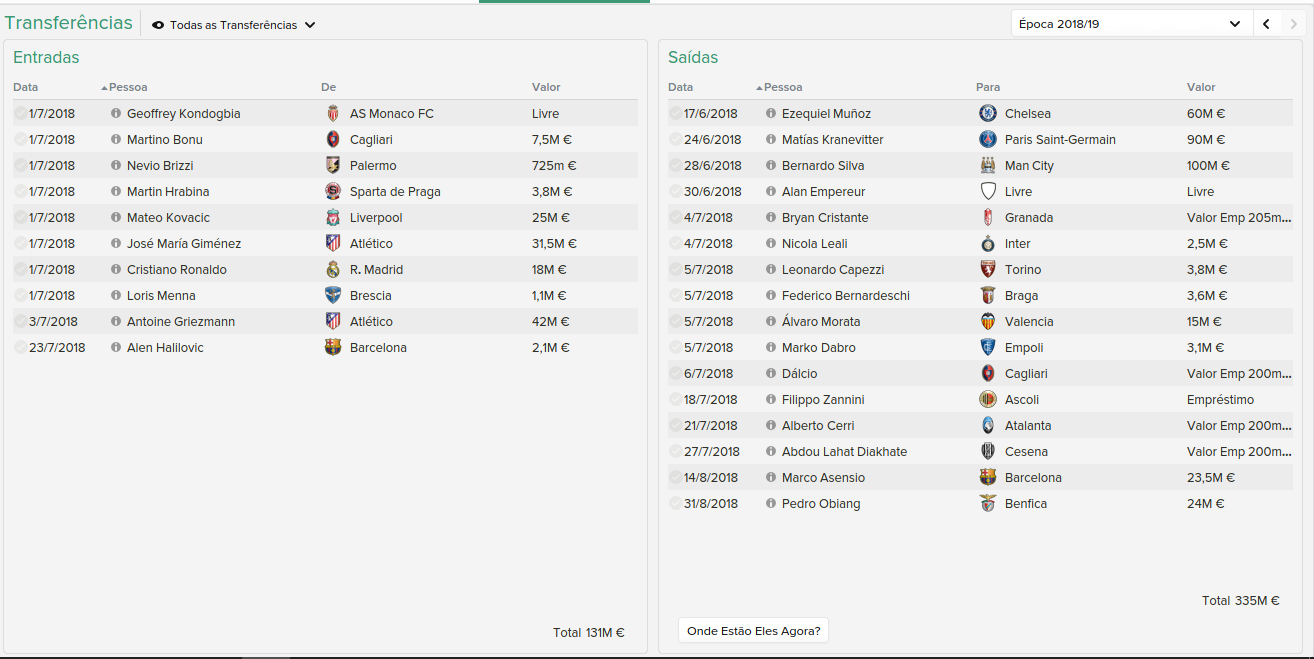
Task: Click info icon next to Antoine Griezmann
Action: [x=116, y=321]
